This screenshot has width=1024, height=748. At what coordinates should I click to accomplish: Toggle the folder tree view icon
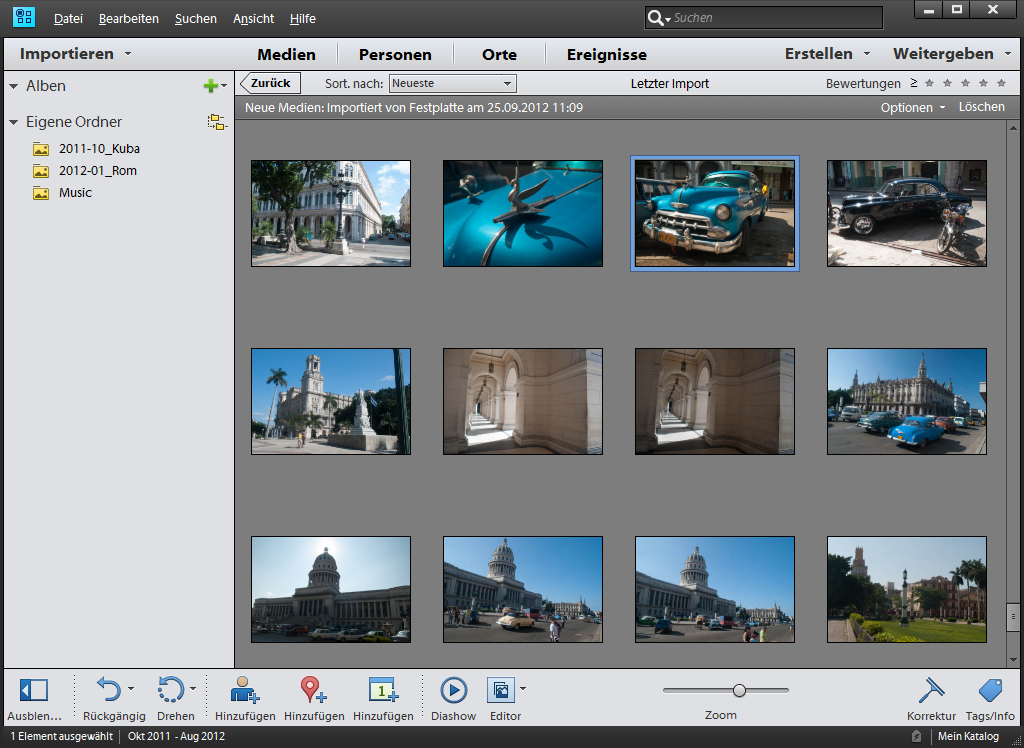point(216,122)
